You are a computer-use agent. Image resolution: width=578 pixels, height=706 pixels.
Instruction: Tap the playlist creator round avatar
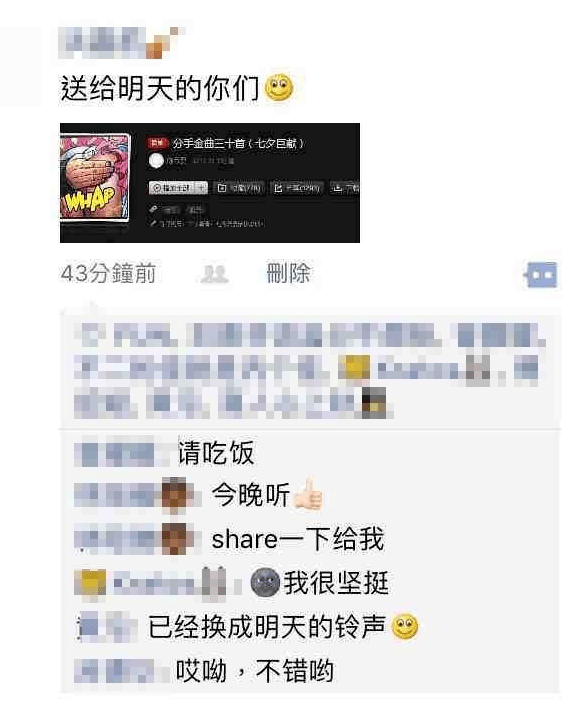click(156, 161)
